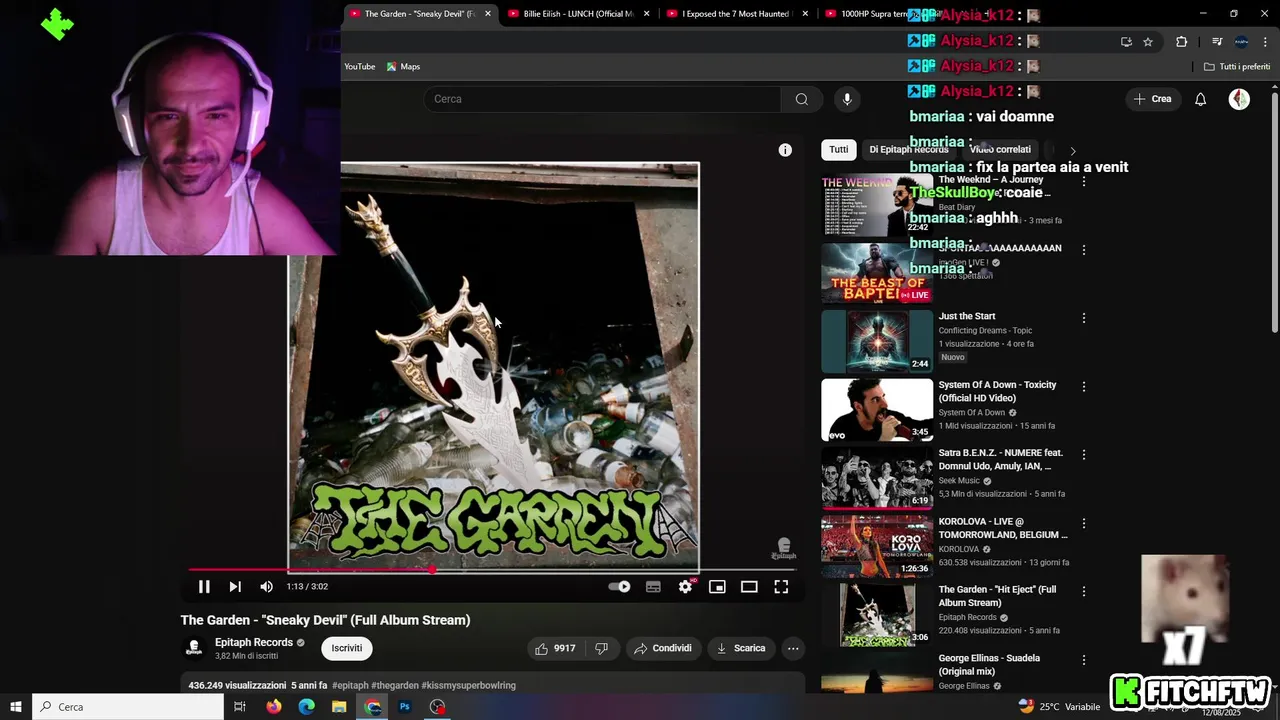The width and height of the screenshot is (1280, 720).
Task: Show more filter chips with arrow
Action: [x=1072, y=150]
